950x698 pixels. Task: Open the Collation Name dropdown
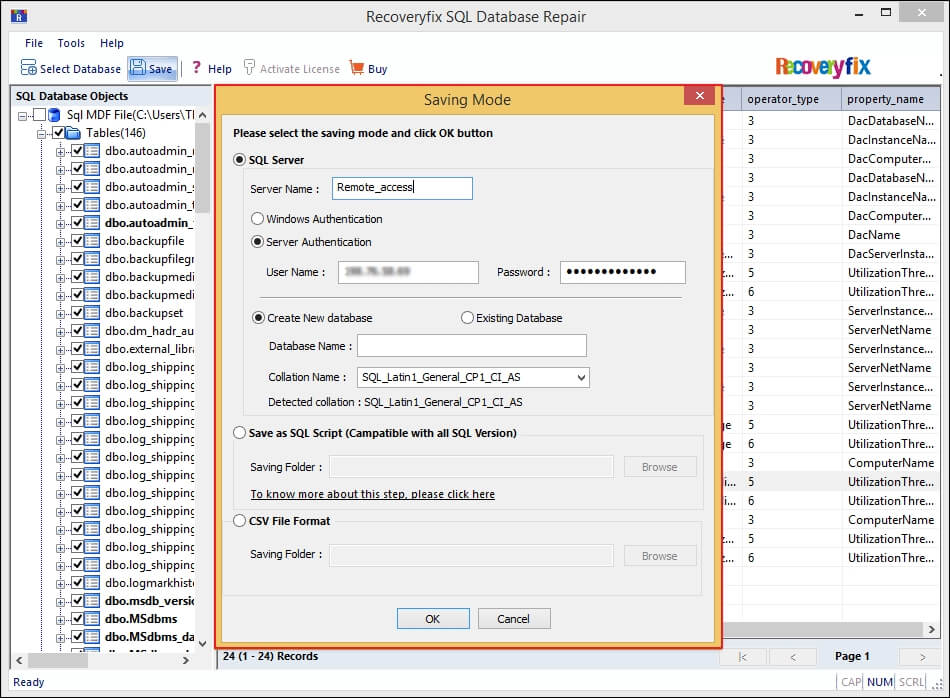pyautogui.click(x=581, y=377)
